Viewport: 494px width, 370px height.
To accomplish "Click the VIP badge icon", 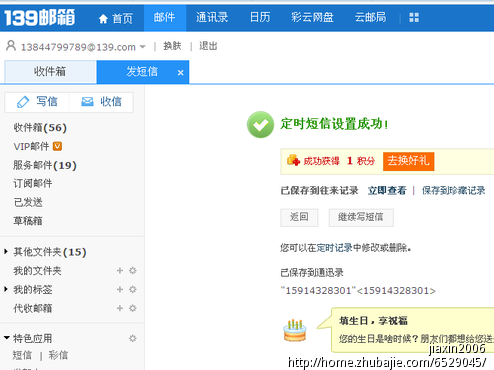I will click(57, 146).
